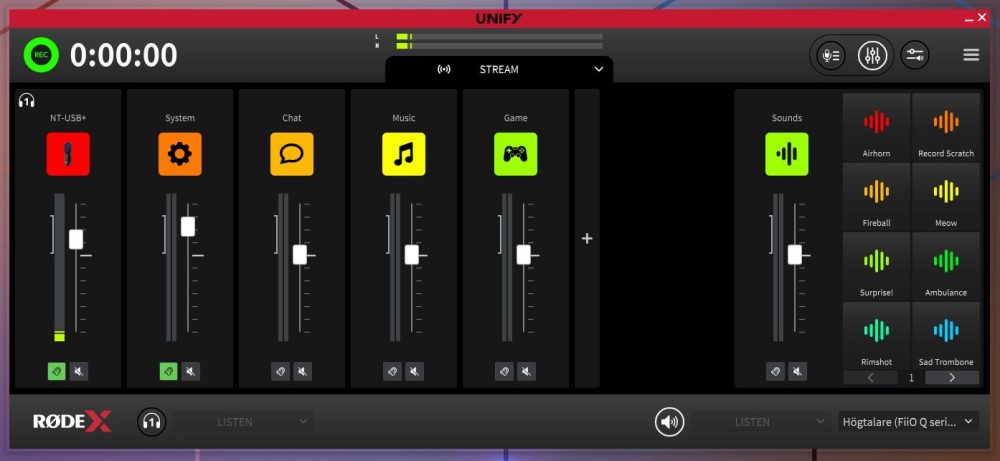
Task: Click the headphones icon above NT-USB+
Action: 27,100
